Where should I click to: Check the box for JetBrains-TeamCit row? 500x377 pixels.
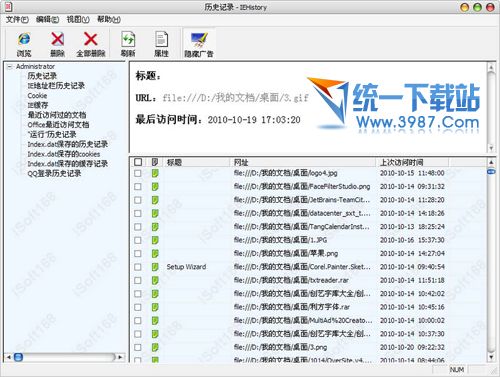point(138,200)
